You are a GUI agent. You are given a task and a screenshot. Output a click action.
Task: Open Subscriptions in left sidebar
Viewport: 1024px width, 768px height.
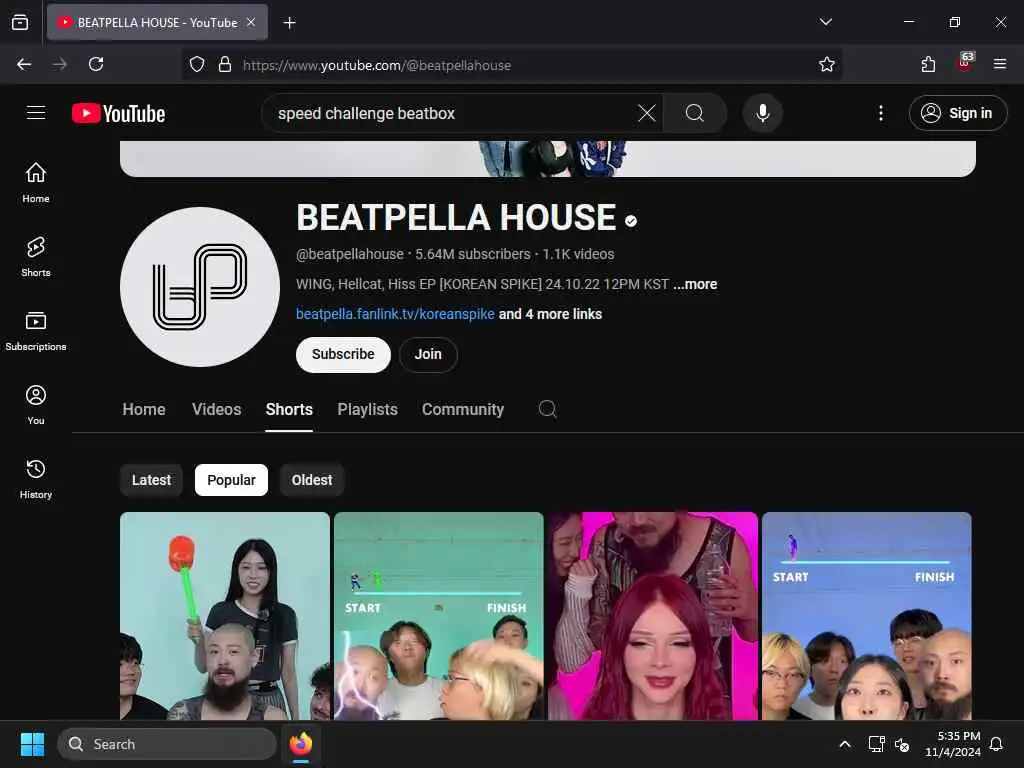pos(36,331)
